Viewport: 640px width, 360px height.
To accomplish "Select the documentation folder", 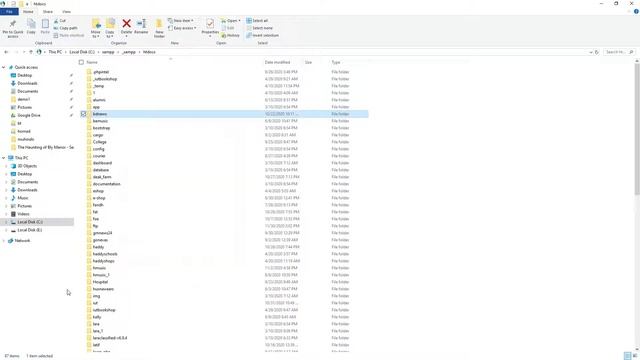I will pyautogui.click(x=106, y=184).
